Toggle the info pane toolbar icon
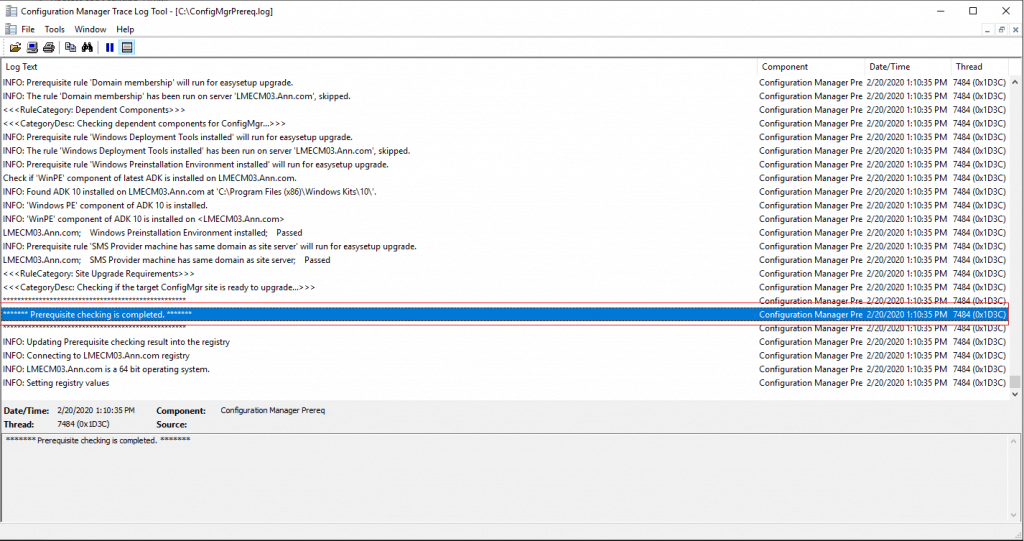 (127, 47)
